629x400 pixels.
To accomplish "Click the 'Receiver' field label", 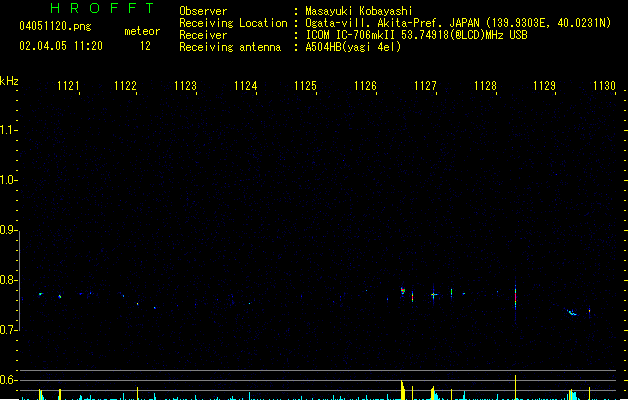I will coord(203,35).
